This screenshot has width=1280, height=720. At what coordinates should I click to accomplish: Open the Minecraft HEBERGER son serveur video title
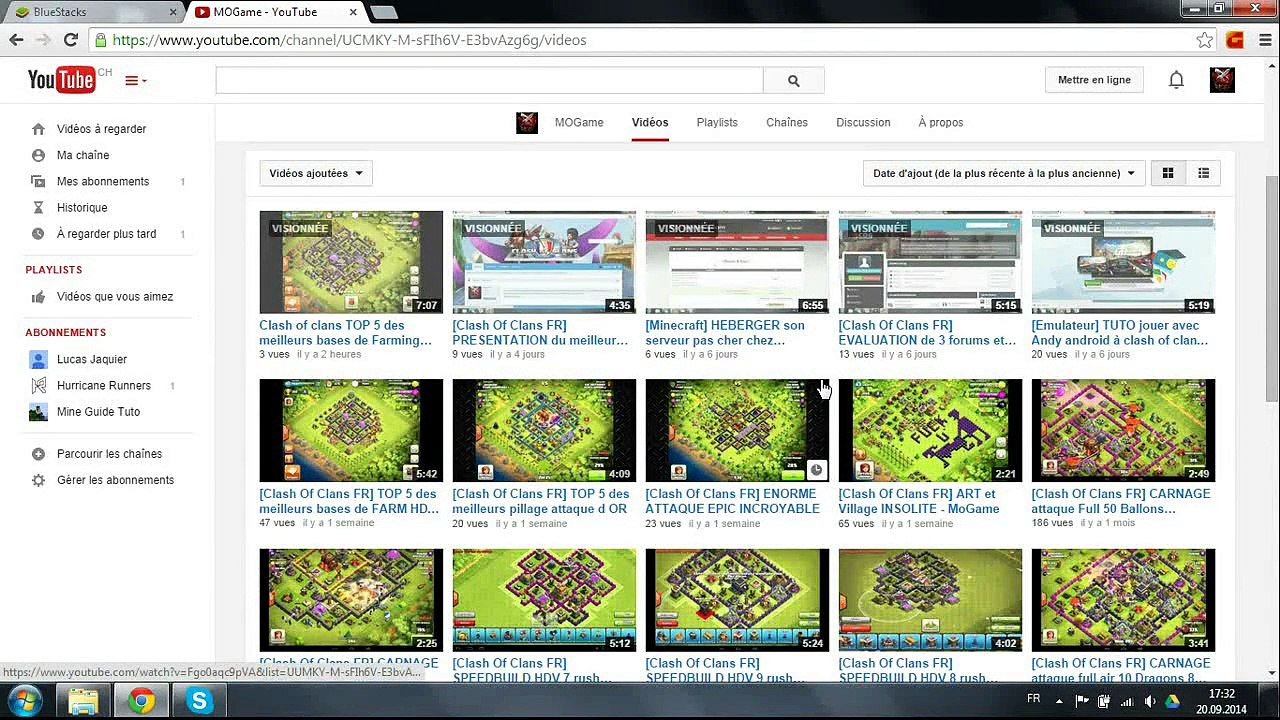725,333
